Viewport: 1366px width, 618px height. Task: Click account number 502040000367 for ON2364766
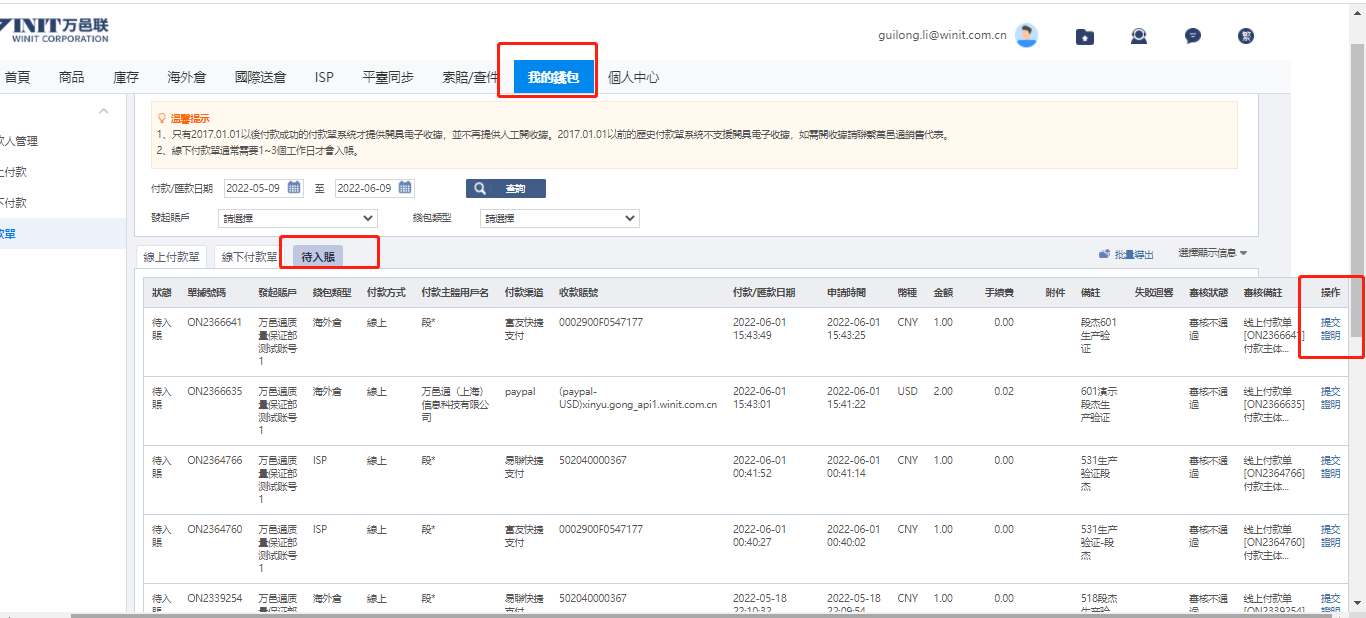pos(593,460)
